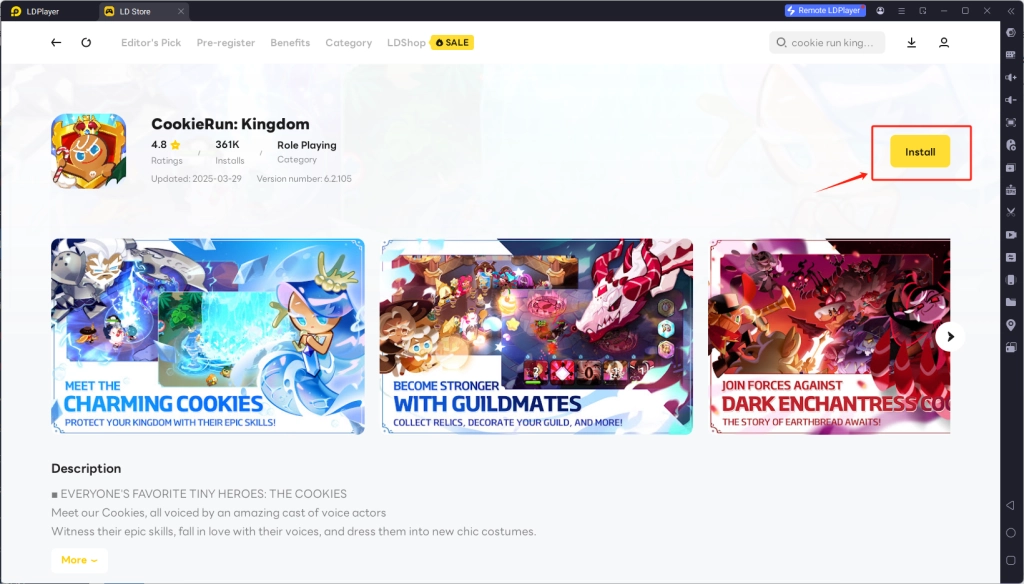Open the Category tab
Viewport: 1024px width, 584px height.
click(349, 42)
